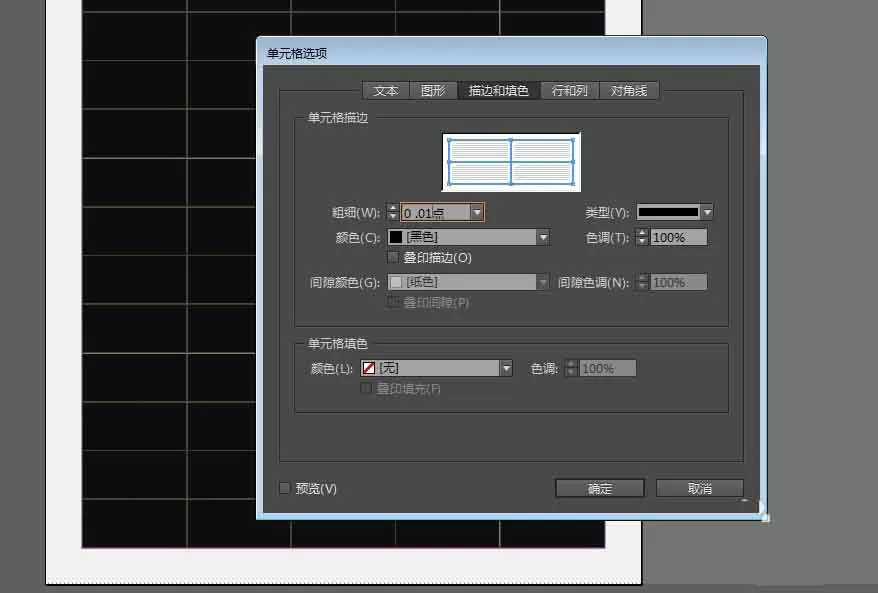Viewport: 878px width, 593px height.
Task: Click the tint (色调) stepper arrows
Action: [x=642, y=237]
